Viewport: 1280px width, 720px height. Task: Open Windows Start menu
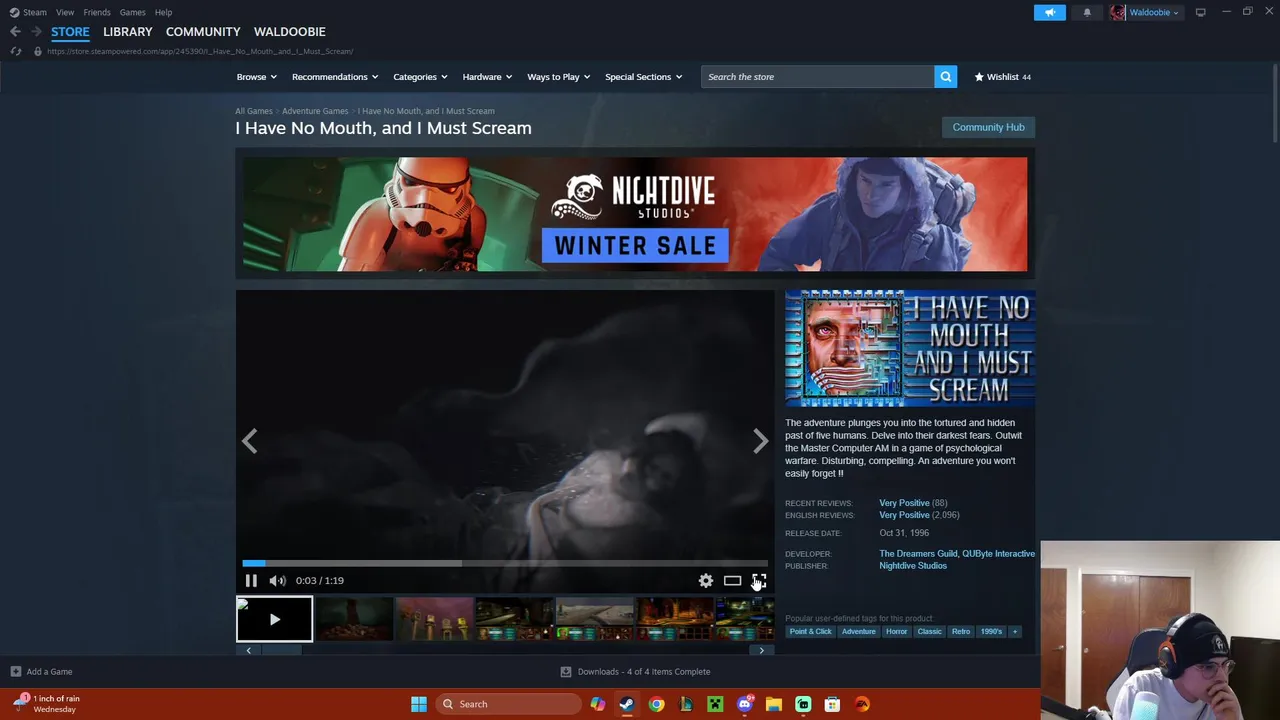[x=419, y=704]
